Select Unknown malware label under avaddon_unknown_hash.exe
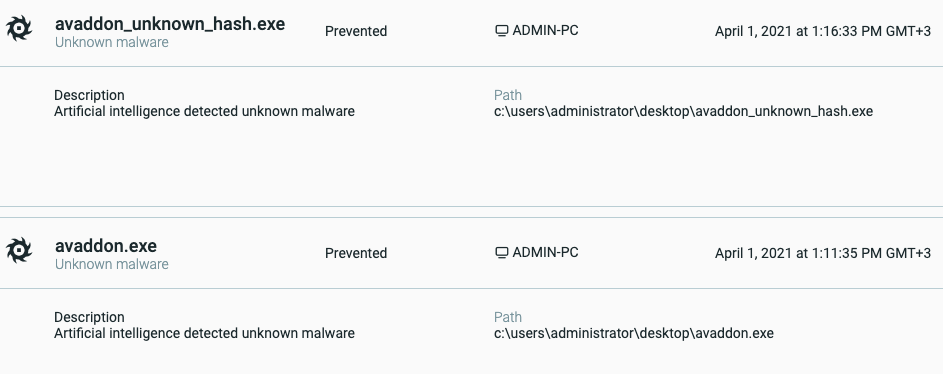943x374 pixels. point(112,42)
